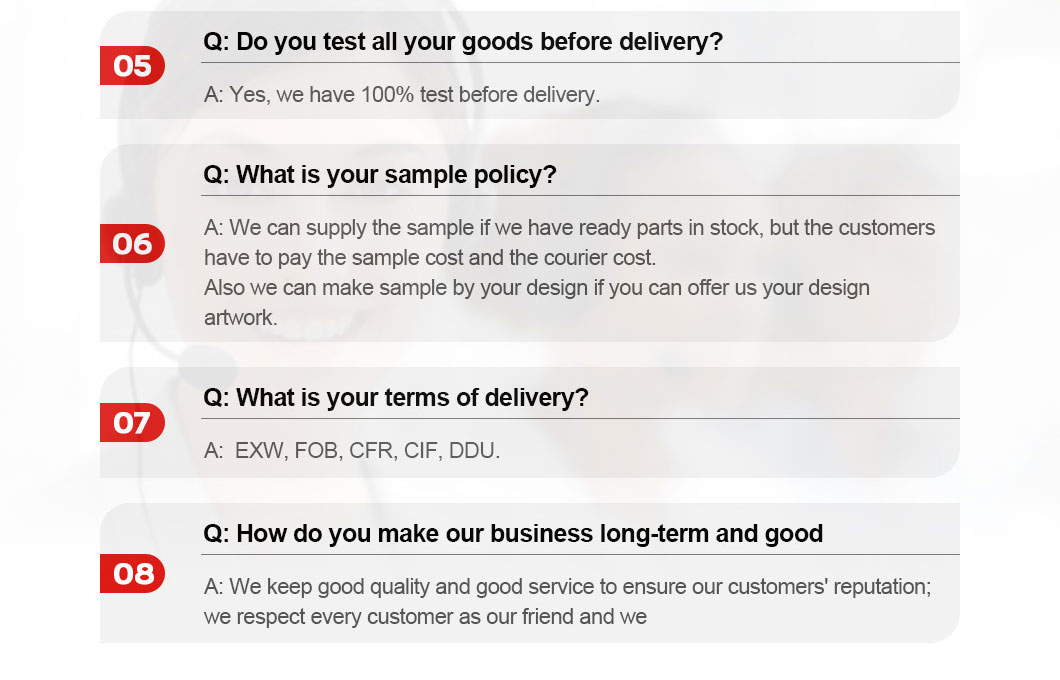Click the answer line starting "We keep good quality"

[567, 587]
